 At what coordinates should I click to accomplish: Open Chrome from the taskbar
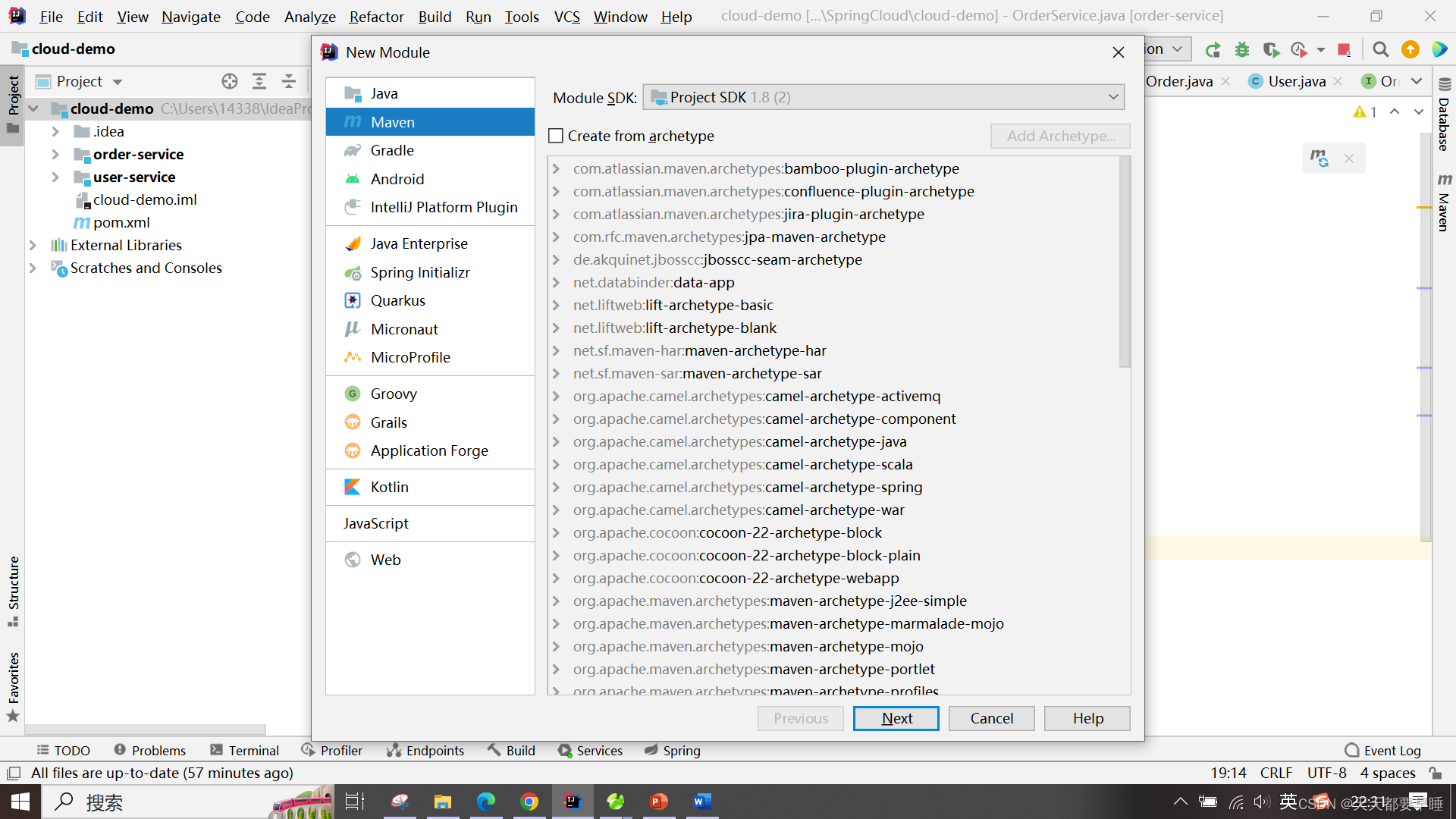coord(529,802)
